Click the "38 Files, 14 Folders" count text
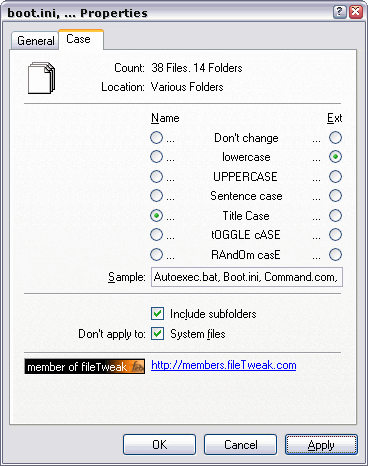 pyautogui.click(x=197, y=68)
